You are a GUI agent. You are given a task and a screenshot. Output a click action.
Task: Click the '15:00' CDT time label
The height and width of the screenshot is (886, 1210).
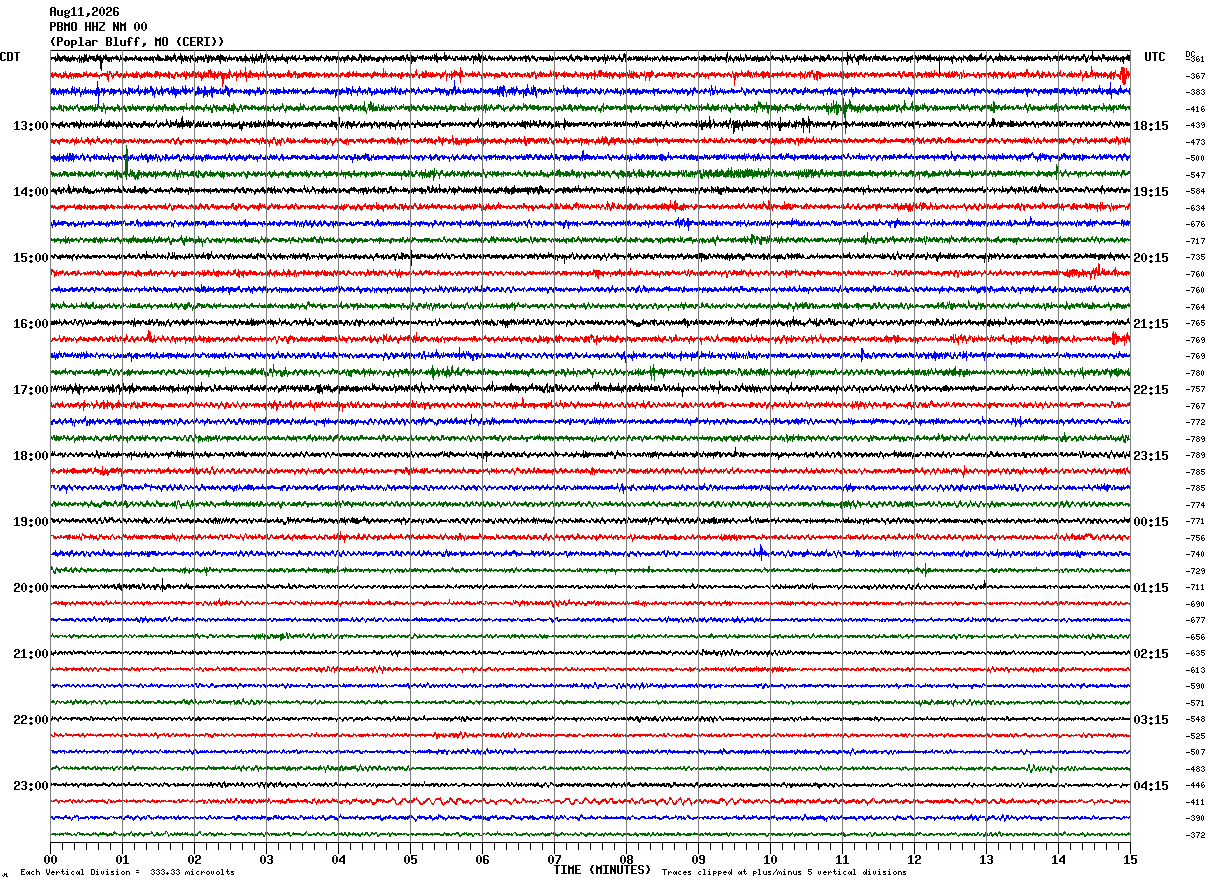point(31,258)
